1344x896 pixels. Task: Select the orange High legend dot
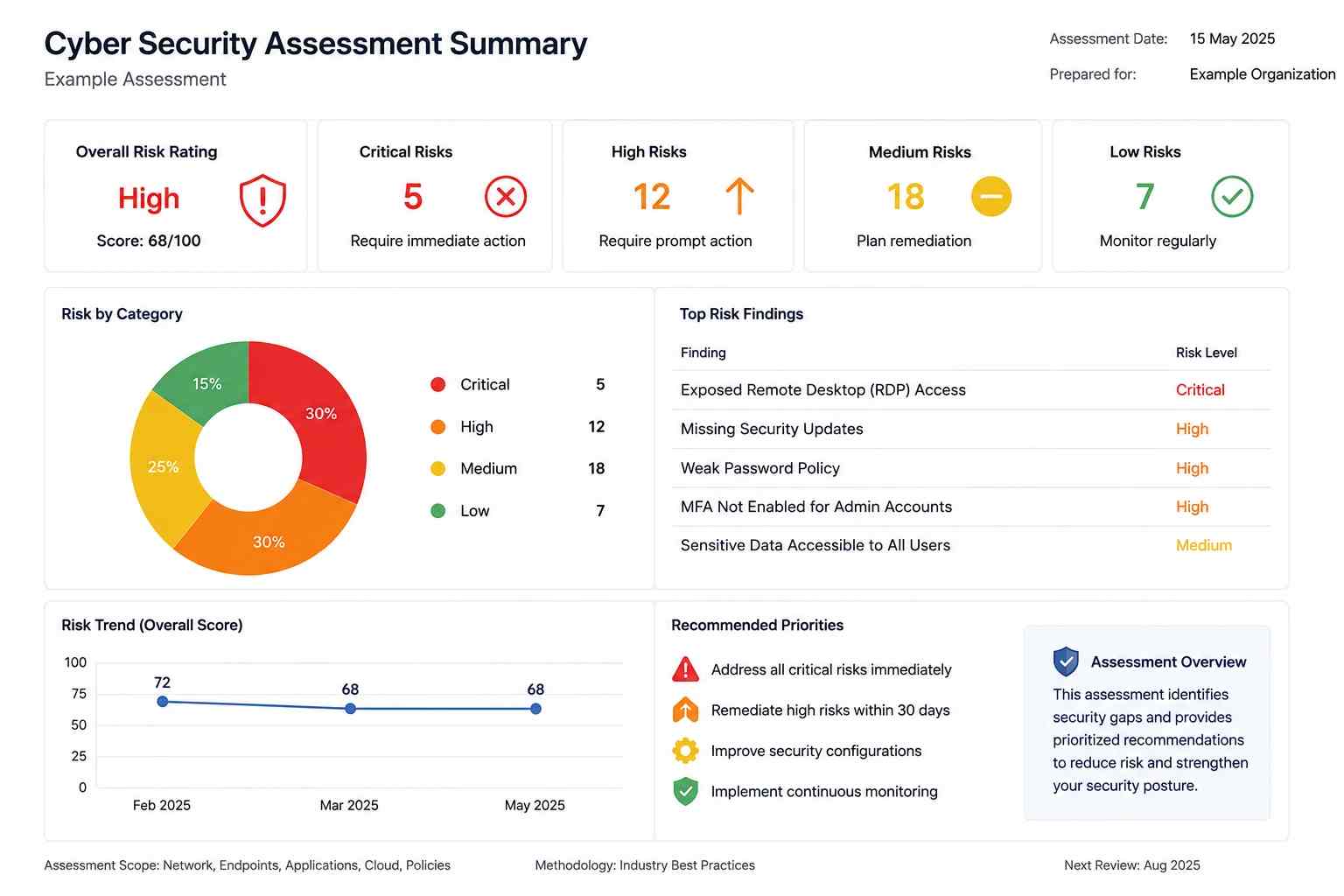(438, 427)
